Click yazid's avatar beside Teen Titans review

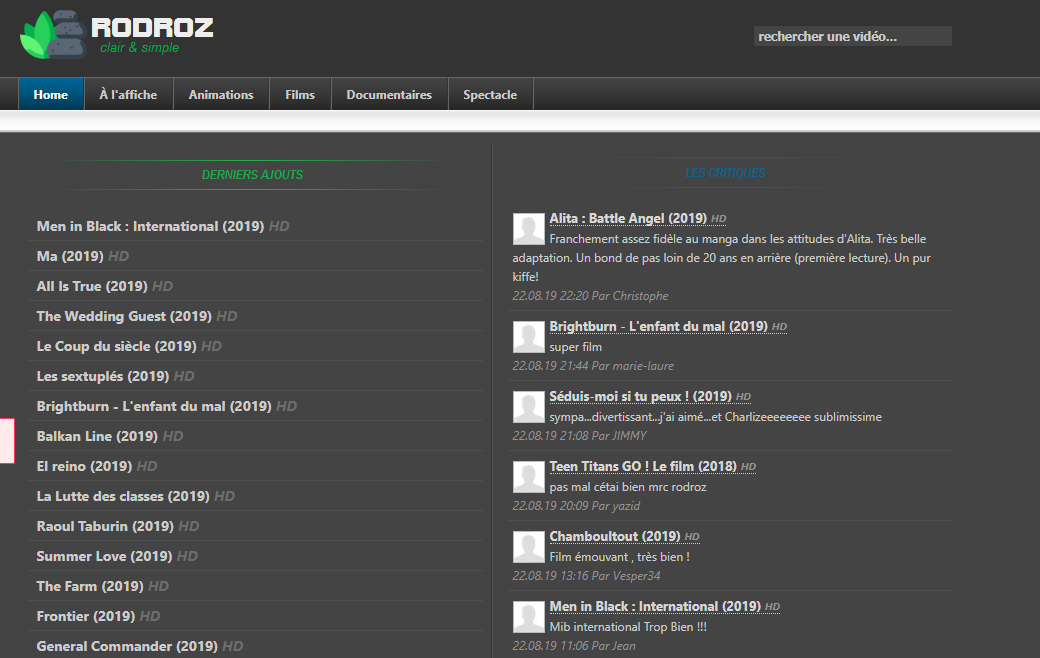pyautogui.click(x=529, y=478)
